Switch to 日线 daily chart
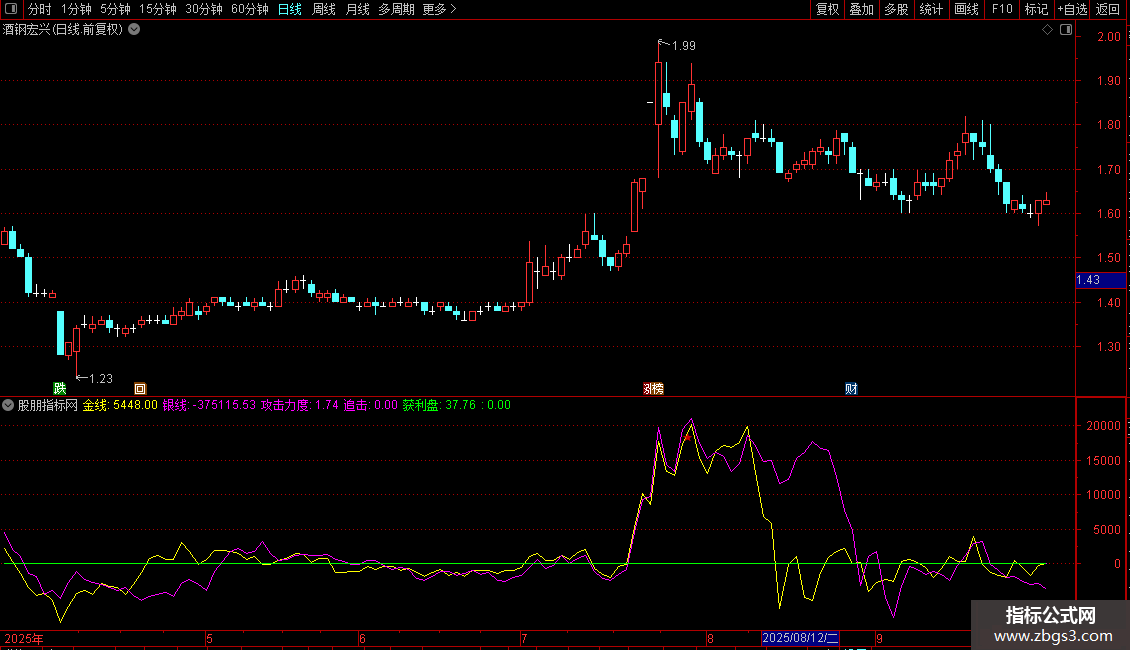Image resolution: width=1130 pixels, height=650 pixels. click(x=290, y=9)
